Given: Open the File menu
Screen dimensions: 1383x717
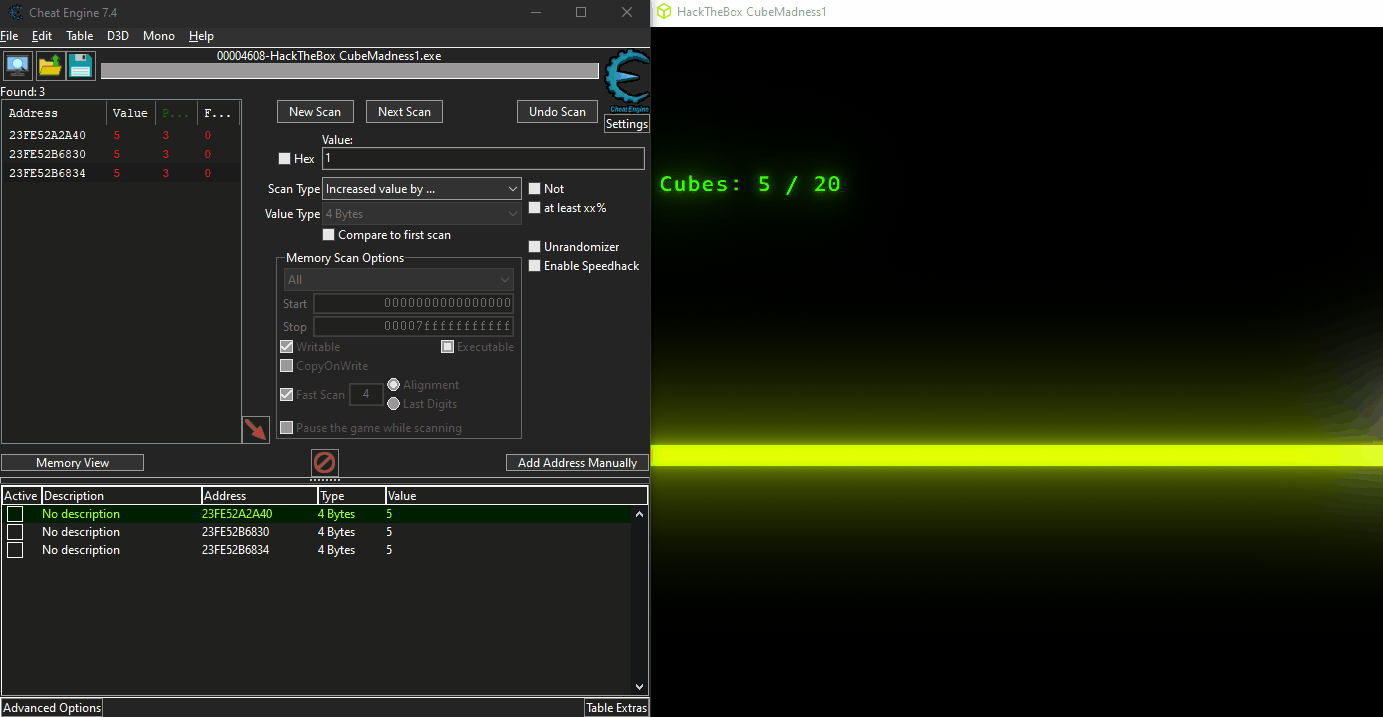Looking at the screenshot, I should (x=9, y=36).
